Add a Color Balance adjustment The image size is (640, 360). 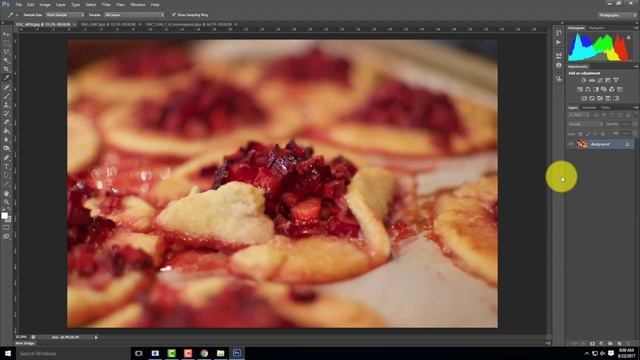point(588,89)
